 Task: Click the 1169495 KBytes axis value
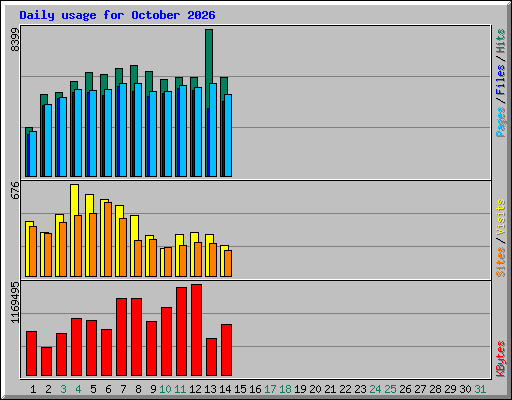click(15, 303)
